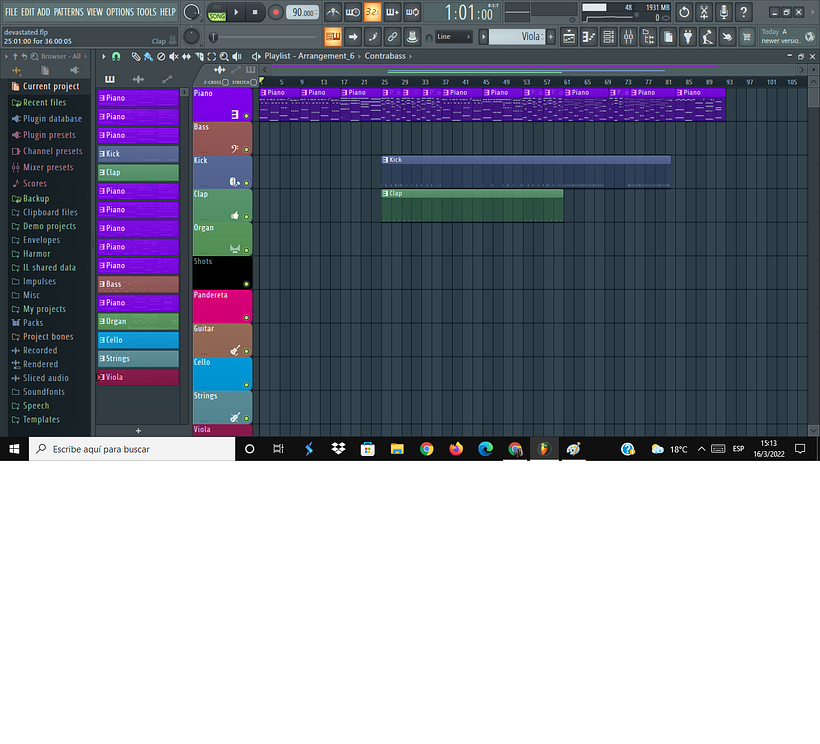Open the channel rack icon
The image size is (820, 744).
[x=609, y=37]
